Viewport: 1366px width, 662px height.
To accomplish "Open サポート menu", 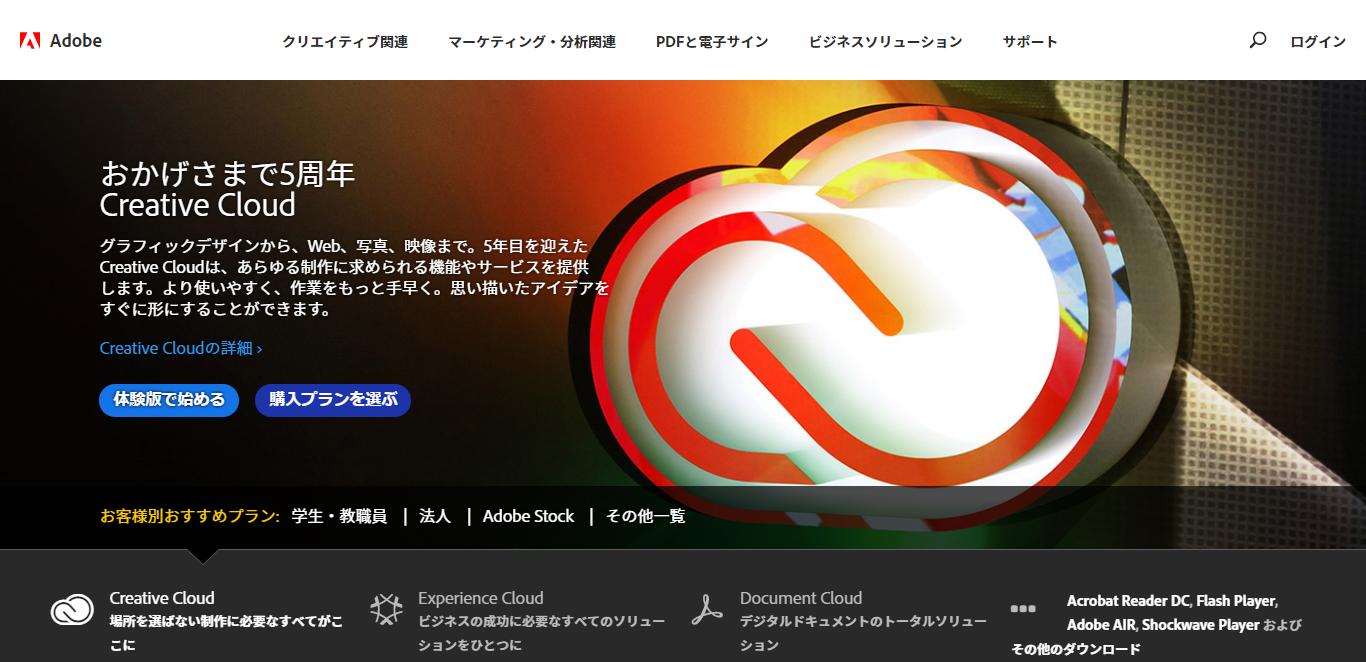I will click(1030, 42).
